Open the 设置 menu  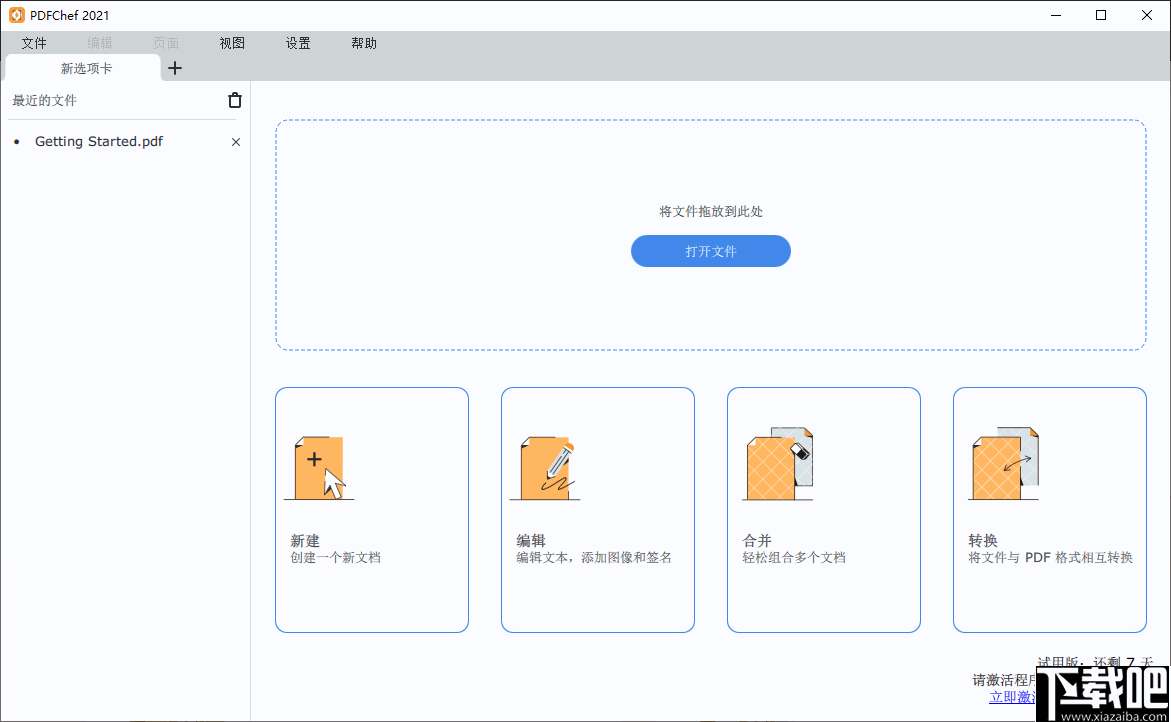tap(297, 43)
